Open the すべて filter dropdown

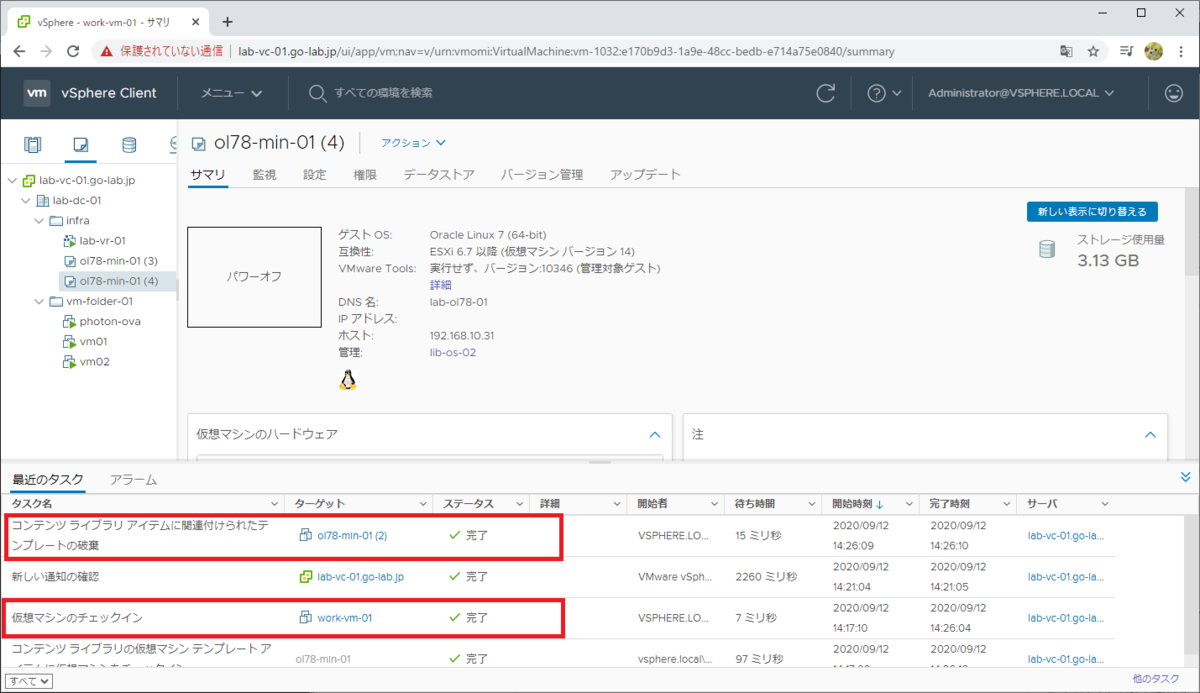coord(29,681)
